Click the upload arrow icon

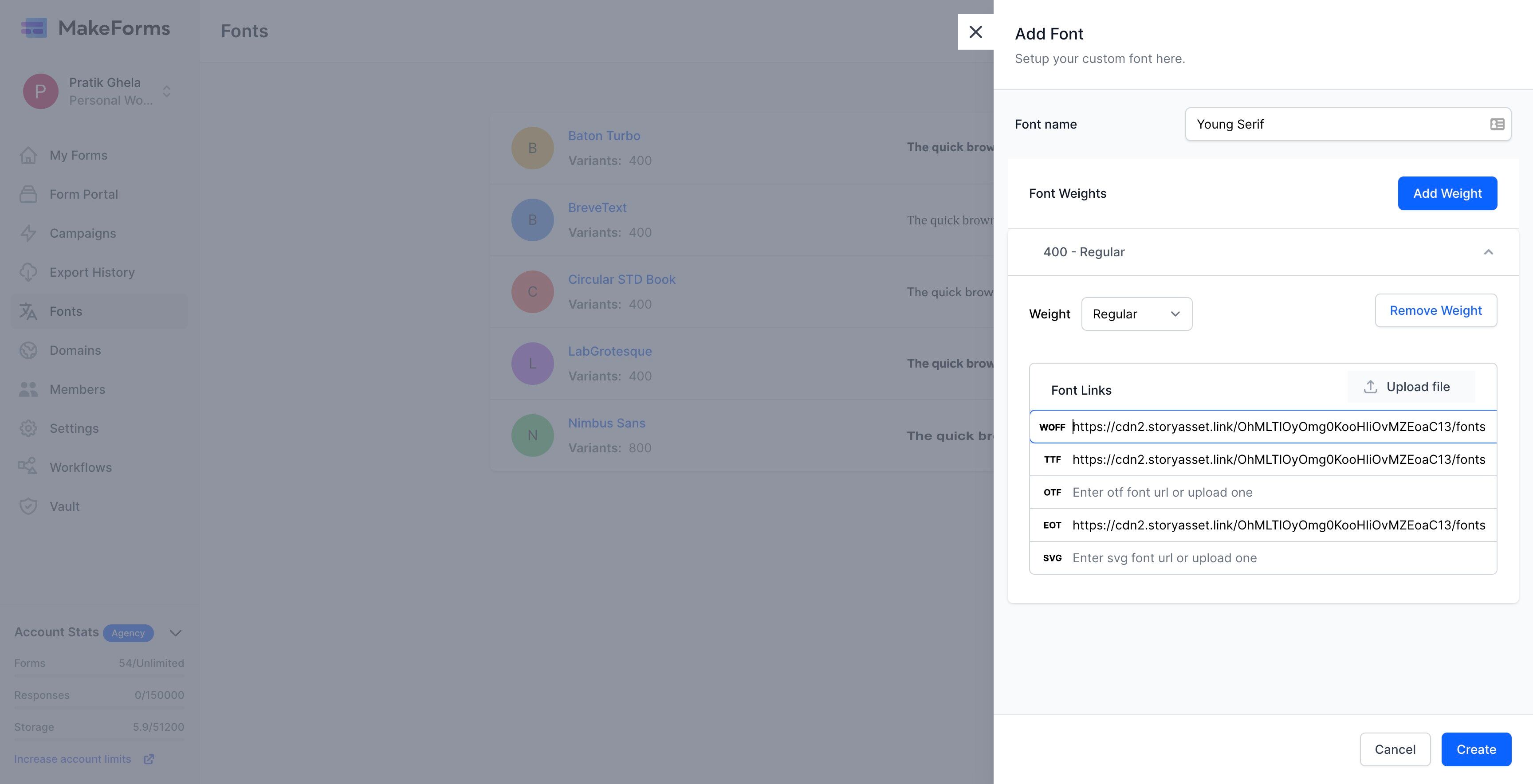pyautogui.click(x=1371, y=387)
